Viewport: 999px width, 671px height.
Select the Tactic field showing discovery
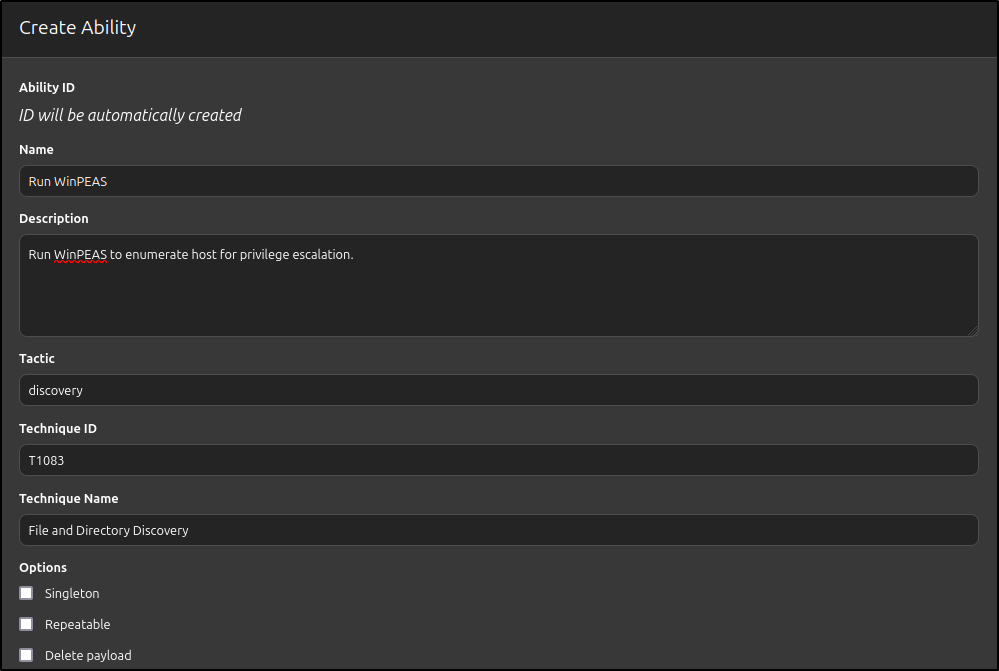[499, 390]
